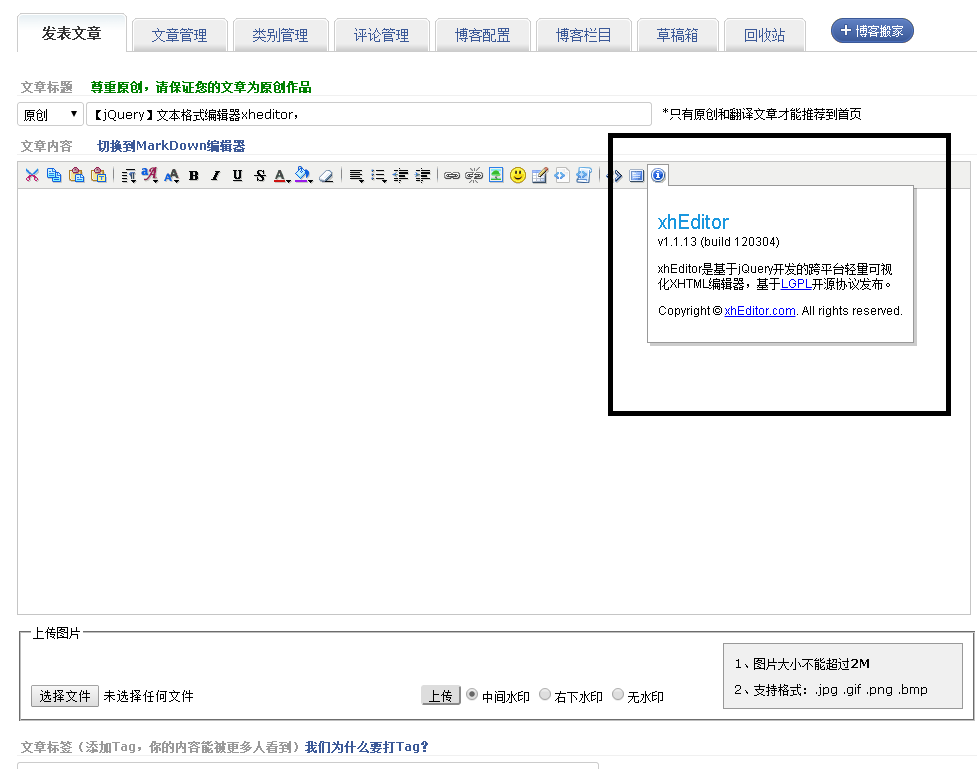Image resolution: width=978 pixels, height=769 pixels.
Task: Open the xhEditor.com link
Action: coord(760,311)
